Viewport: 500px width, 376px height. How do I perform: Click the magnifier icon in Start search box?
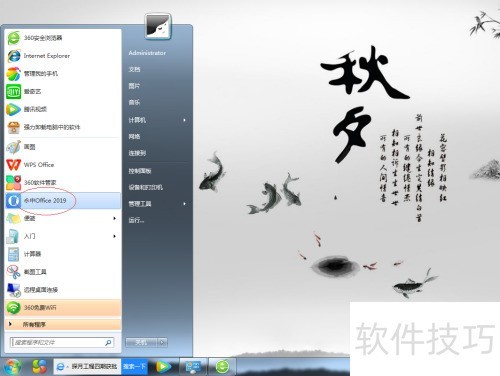click(108, 342)
